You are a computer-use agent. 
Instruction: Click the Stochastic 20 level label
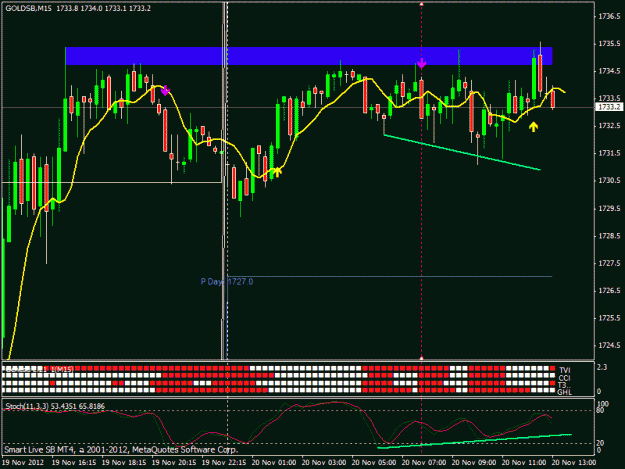(600, 443)
